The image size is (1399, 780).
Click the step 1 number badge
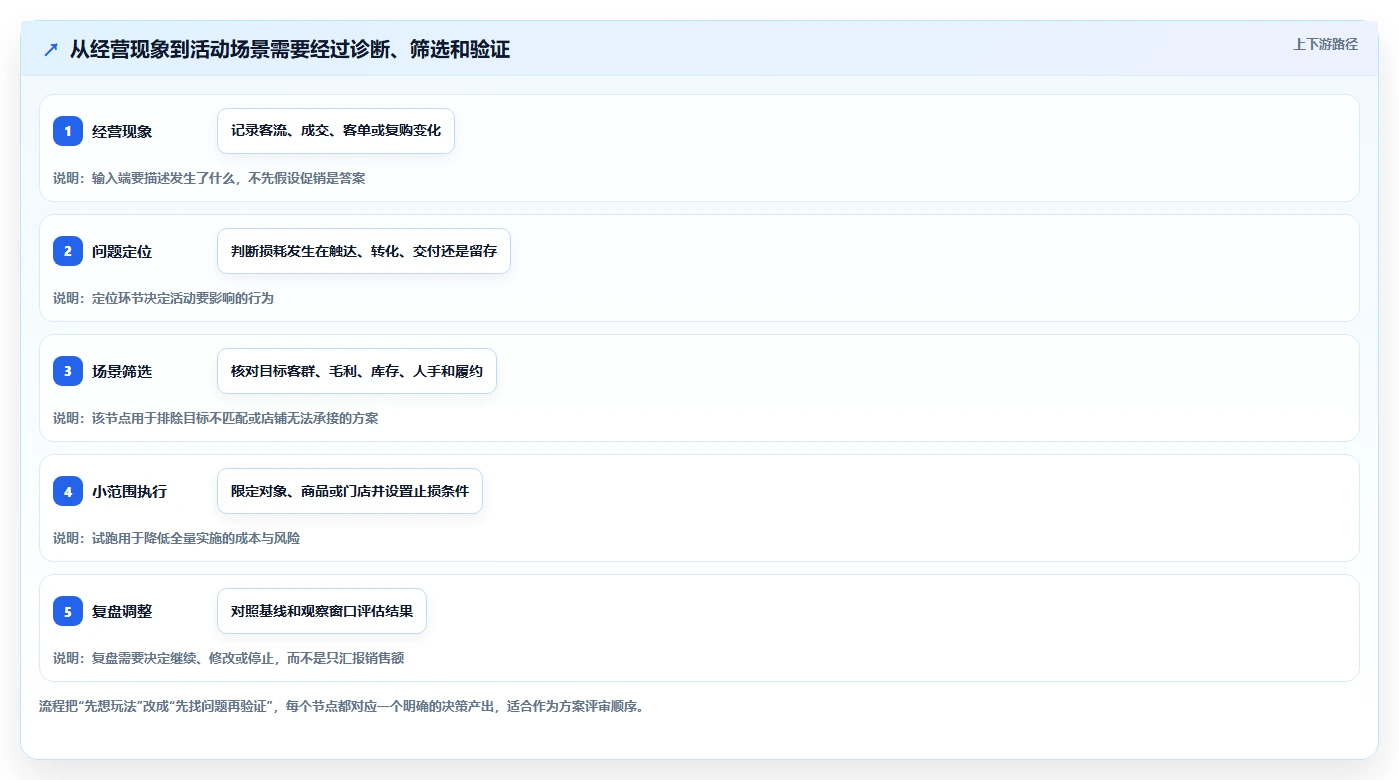tap(68, 131)
